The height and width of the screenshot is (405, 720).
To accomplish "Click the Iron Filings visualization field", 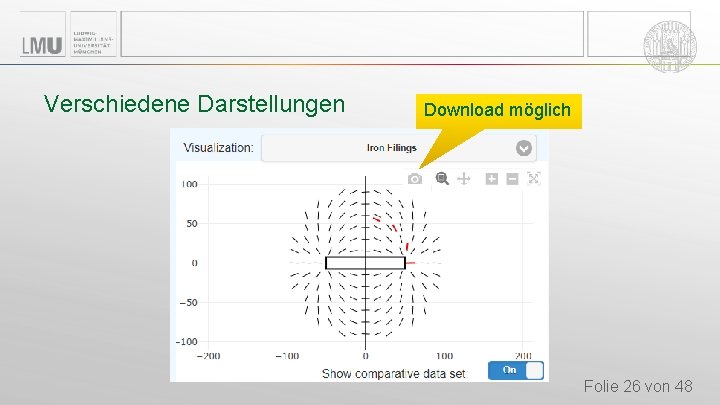I will tap(399, 148).
